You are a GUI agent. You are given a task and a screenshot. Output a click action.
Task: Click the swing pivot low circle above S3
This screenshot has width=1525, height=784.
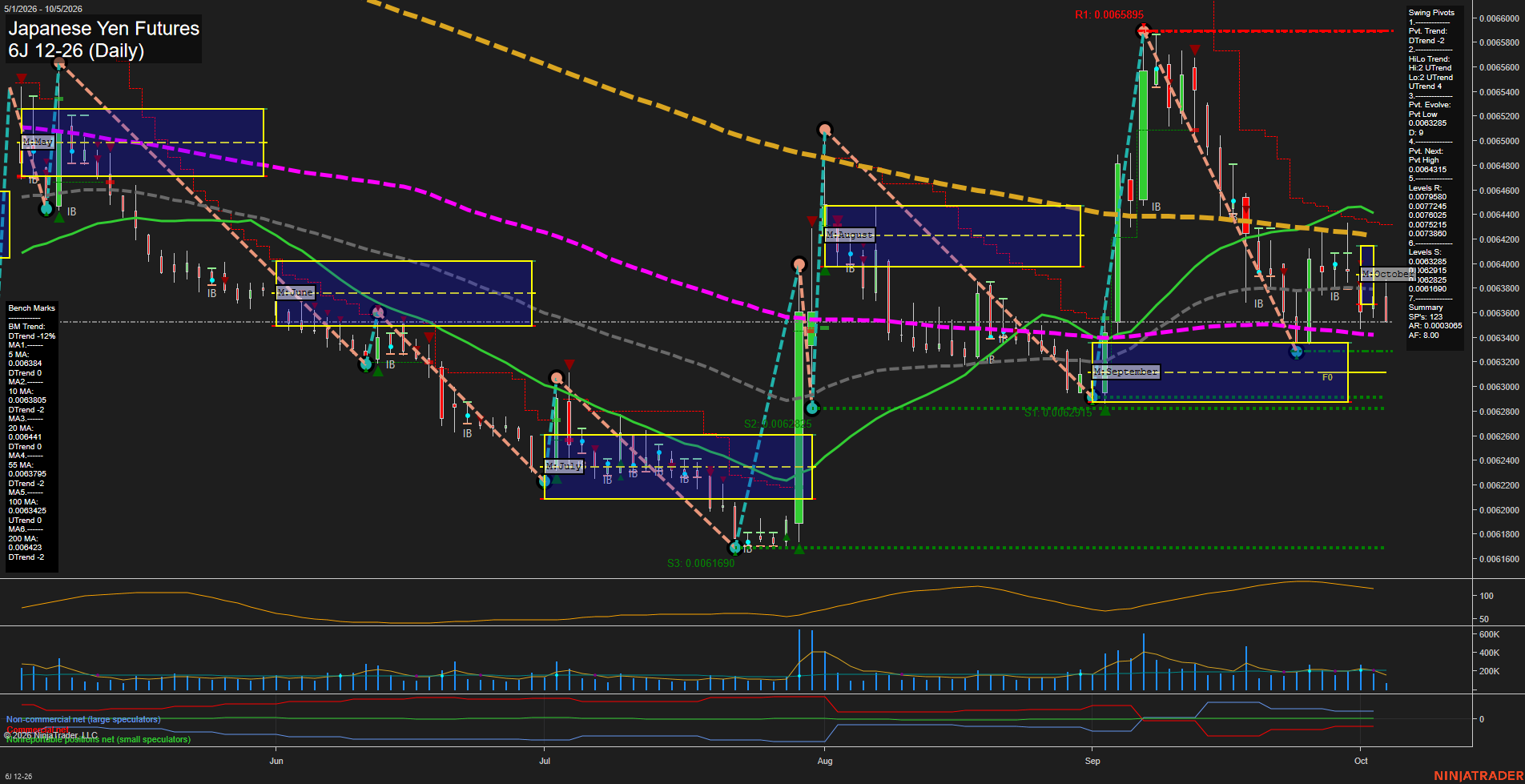[x=734, y=548]
